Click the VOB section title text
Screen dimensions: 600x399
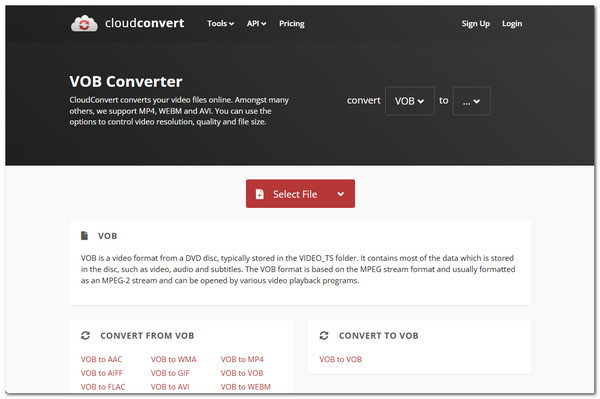point(108,236)
